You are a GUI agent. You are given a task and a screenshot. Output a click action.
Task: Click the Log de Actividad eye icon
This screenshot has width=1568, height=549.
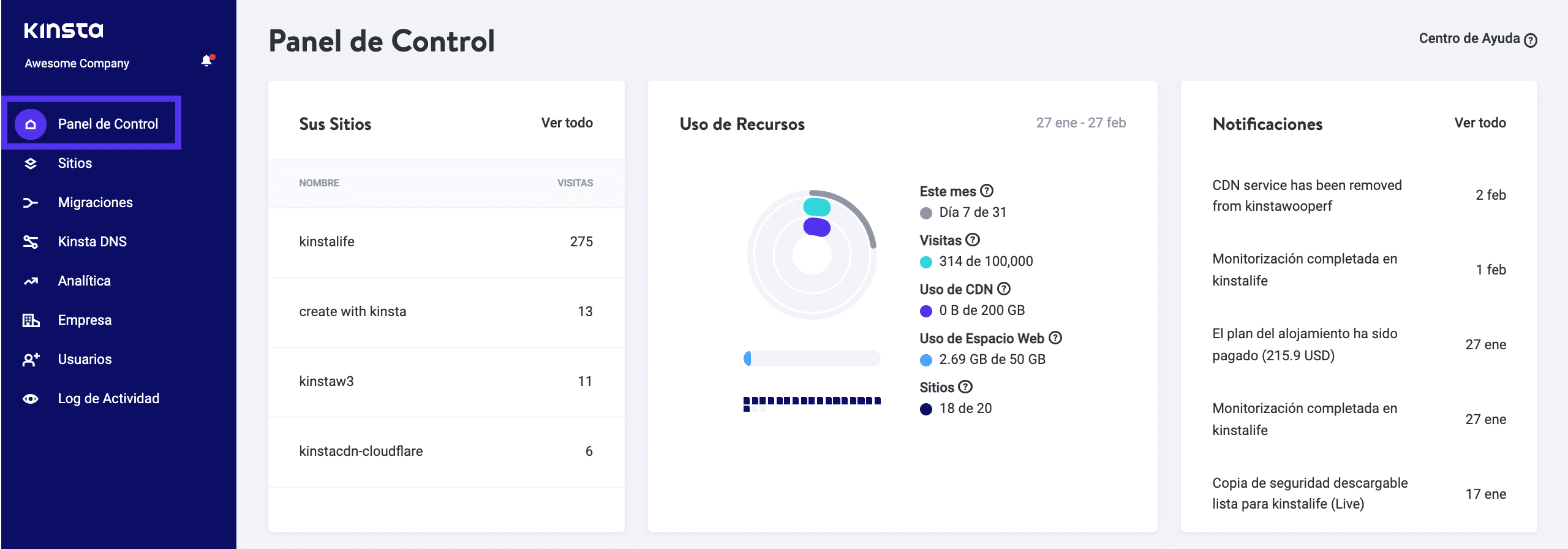point(31,399)
